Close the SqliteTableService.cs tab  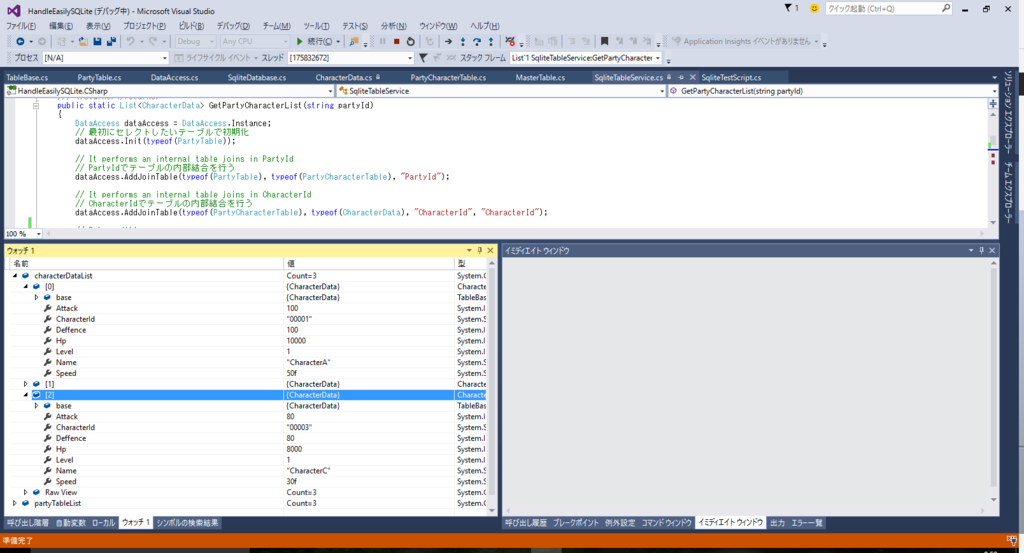(692, 77)
